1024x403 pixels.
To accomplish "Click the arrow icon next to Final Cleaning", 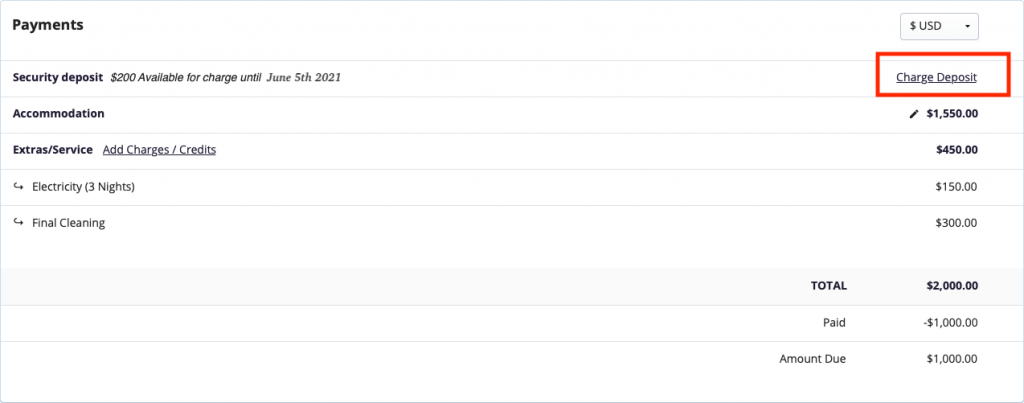I will 18,223.
